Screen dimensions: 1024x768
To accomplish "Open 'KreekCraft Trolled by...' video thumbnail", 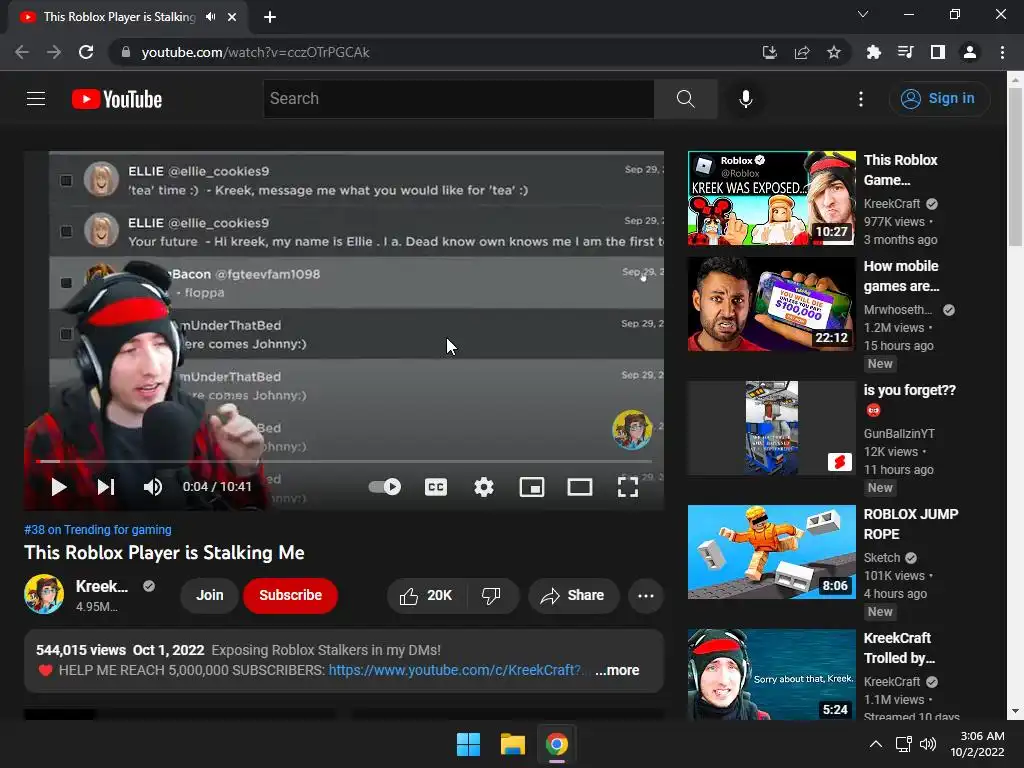I will pyautogui.click(x=771, y=675).
